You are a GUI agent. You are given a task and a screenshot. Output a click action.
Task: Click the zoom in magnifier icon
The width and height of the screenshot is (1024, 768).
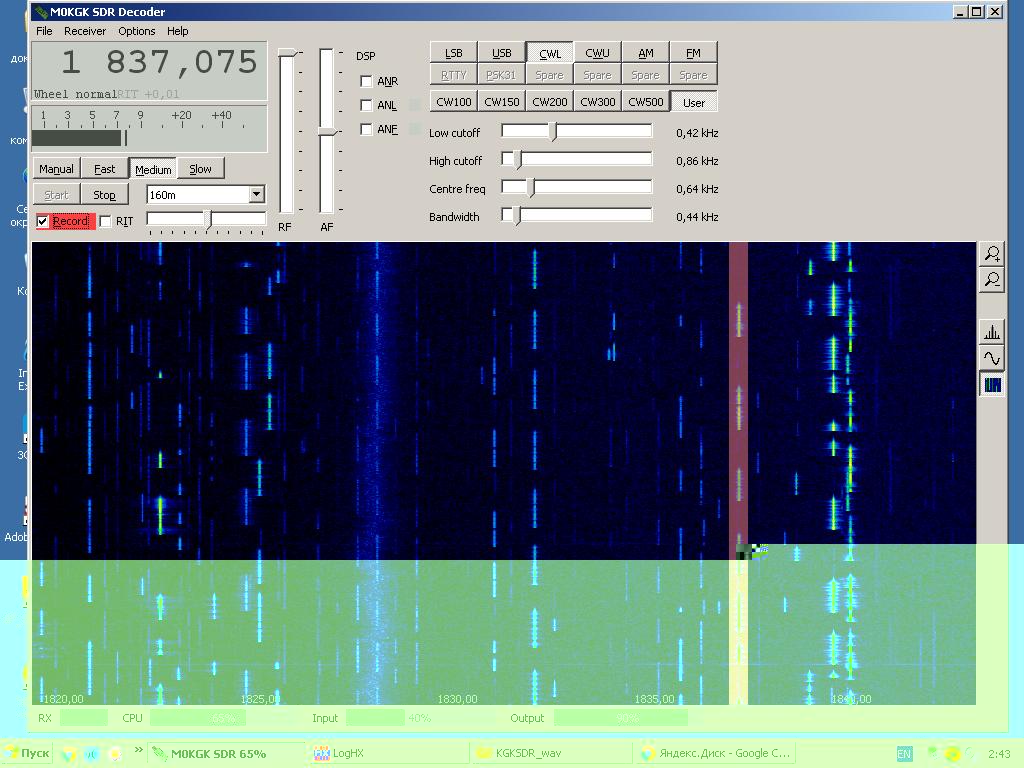991,254
